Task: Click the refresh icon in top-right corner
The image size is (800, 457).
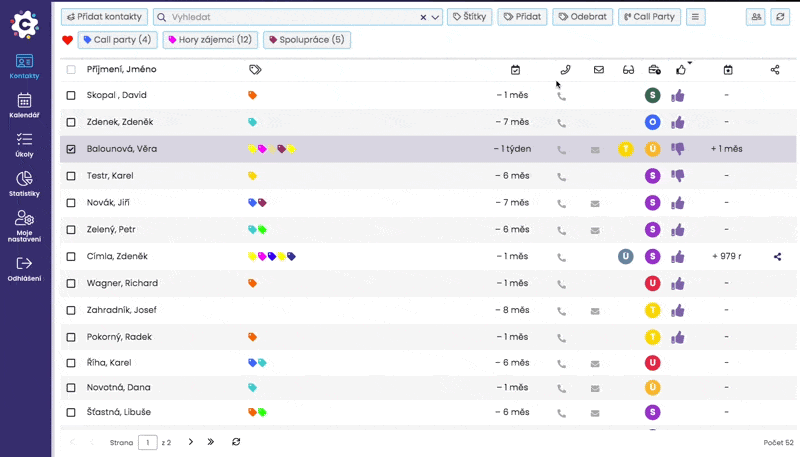Action: click(x=780, y=17)
